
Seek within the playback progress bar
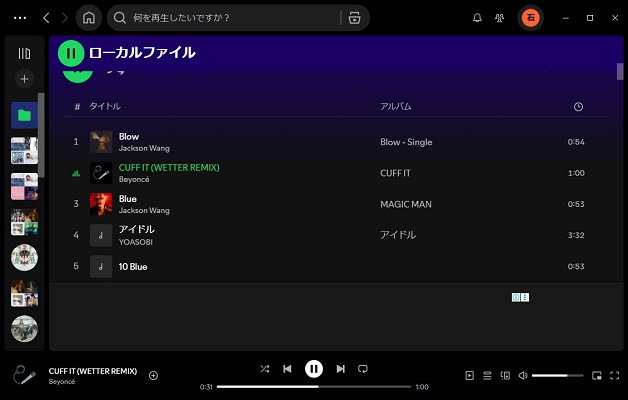coord(314,387)
